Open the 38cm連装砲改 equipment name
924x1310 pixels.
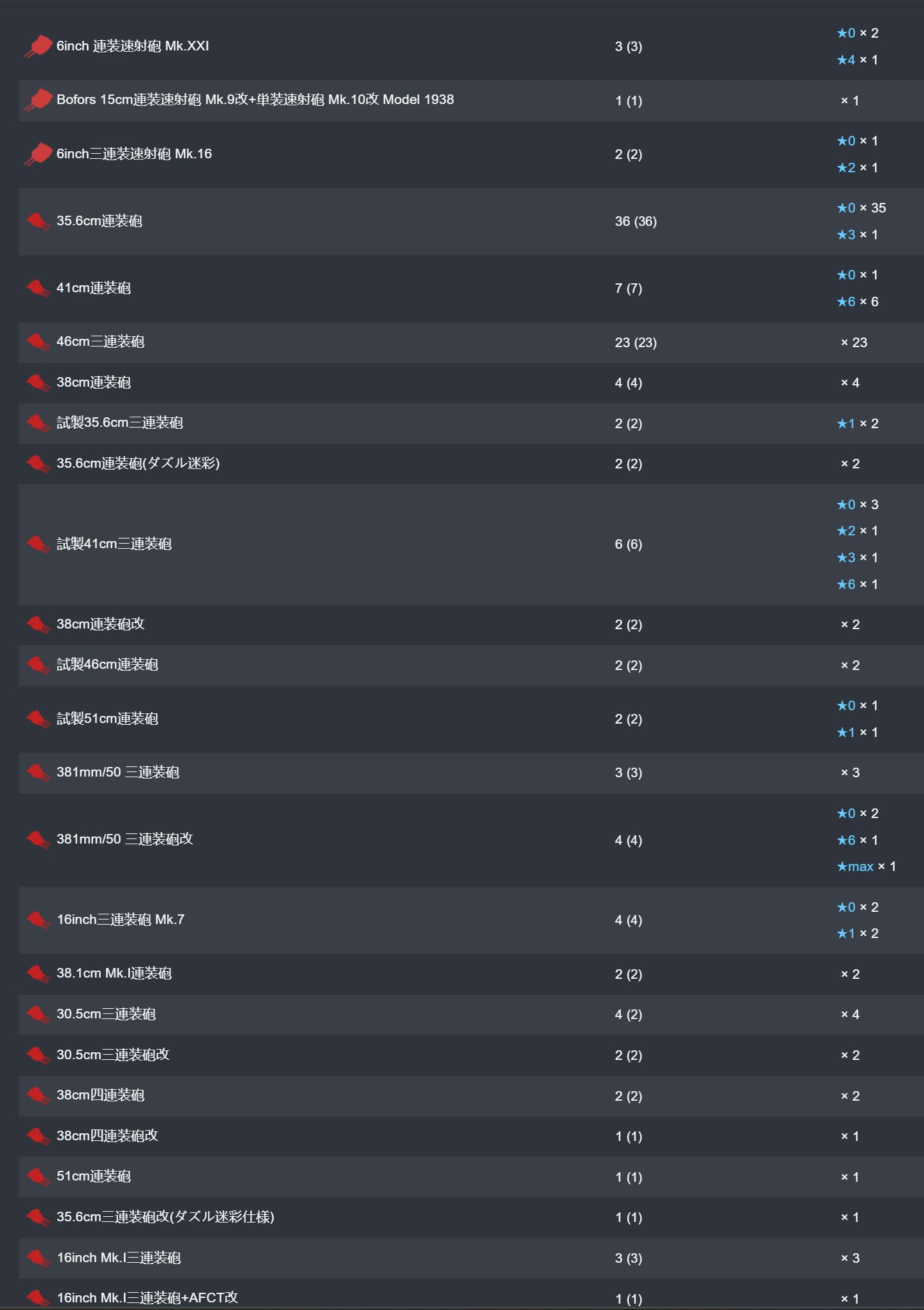pyautogui.click(x=101, y=624)
